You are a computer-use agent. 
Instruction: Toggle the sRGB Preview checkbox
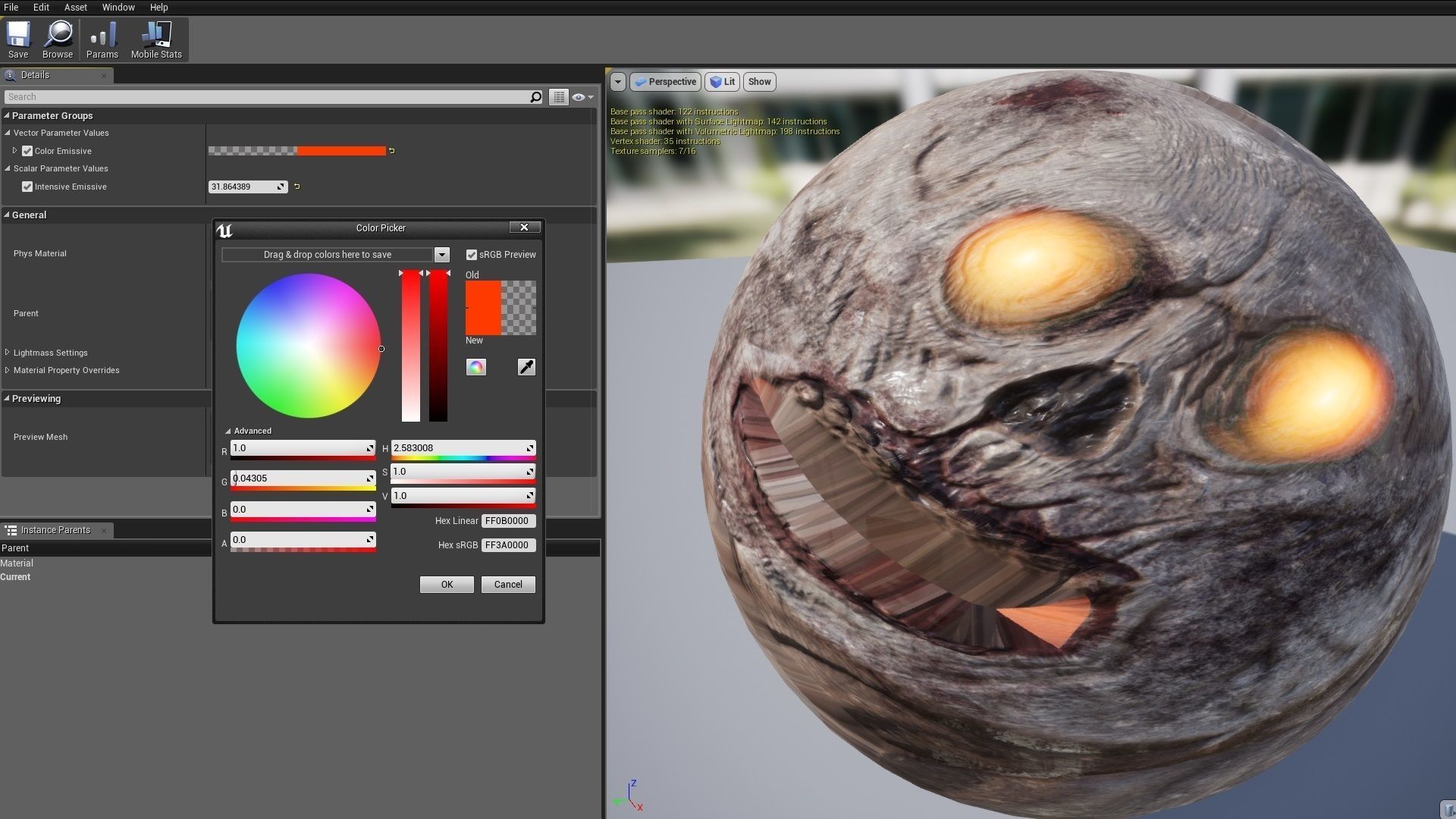472,255
